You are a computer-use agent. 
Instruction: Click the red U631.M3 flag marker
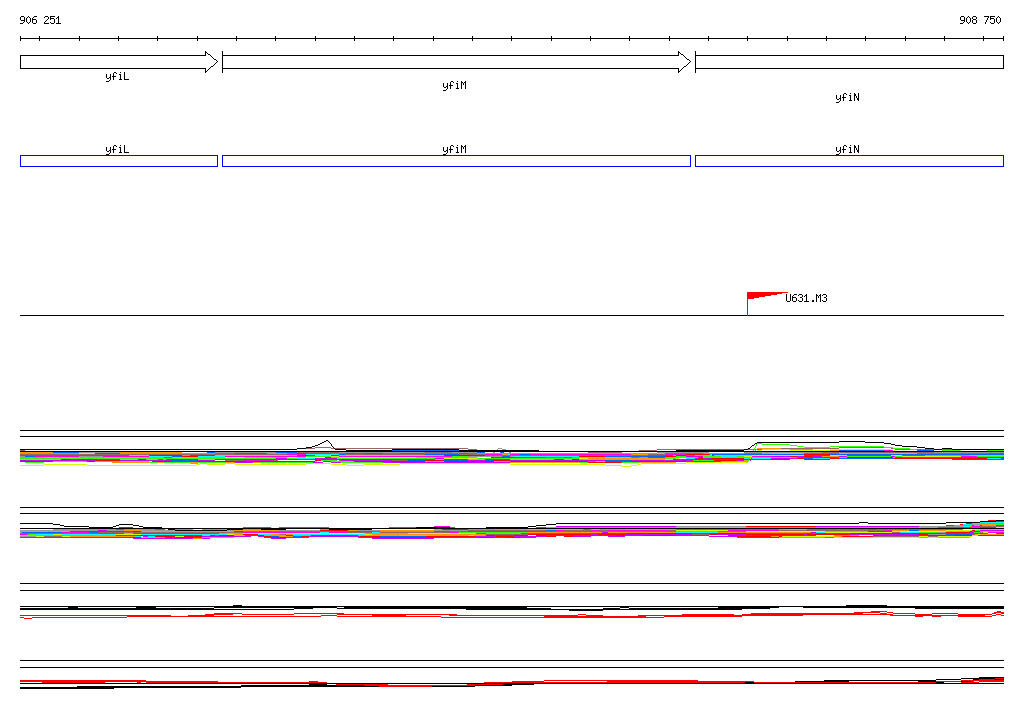[765, 302]
